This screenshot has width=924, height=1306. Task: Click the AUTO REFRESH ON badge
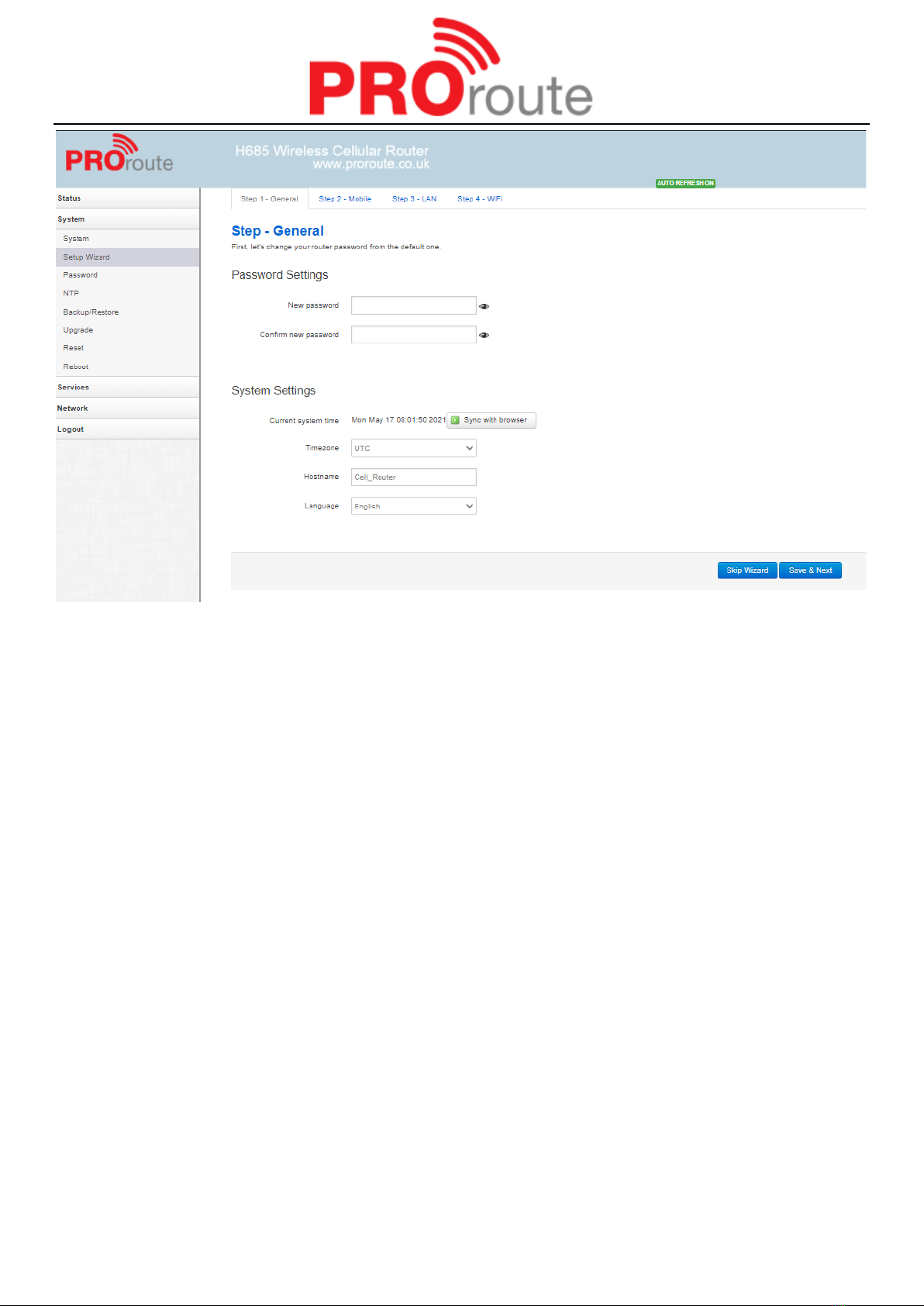click(685, 183)
